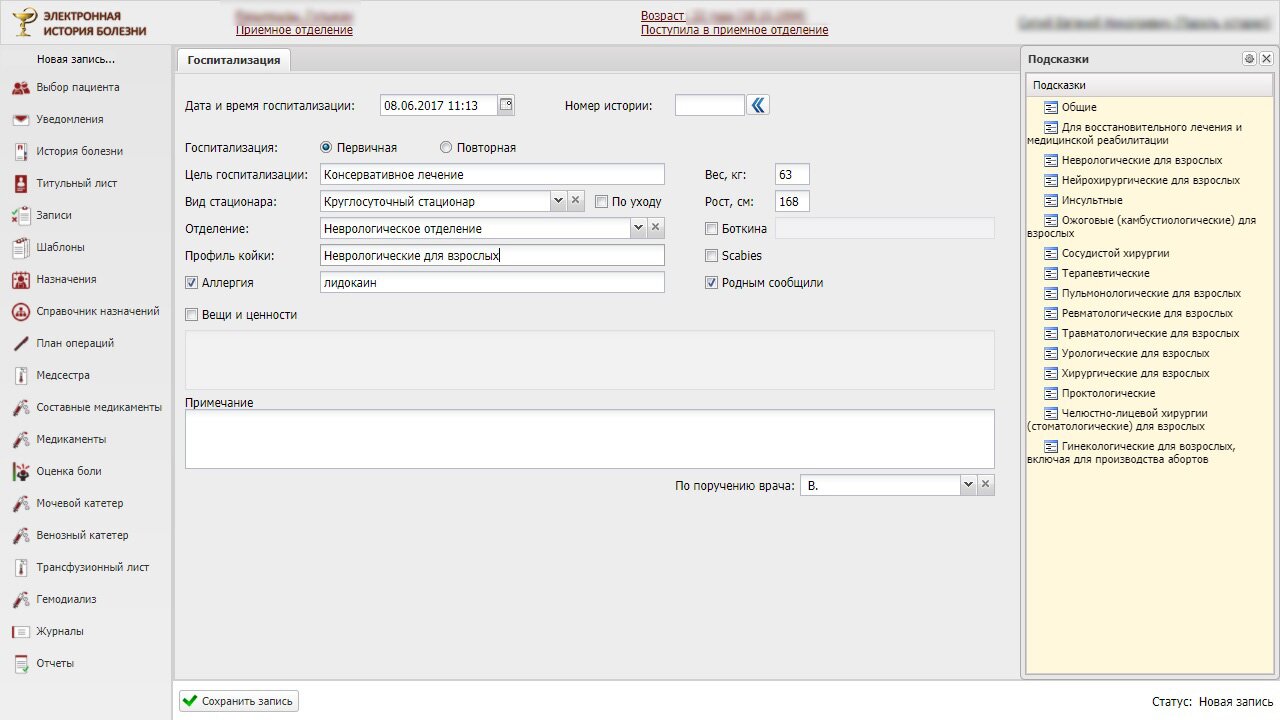
Task: Click the Подсказки panel settings gear icon
Action: coord(1249,59)
